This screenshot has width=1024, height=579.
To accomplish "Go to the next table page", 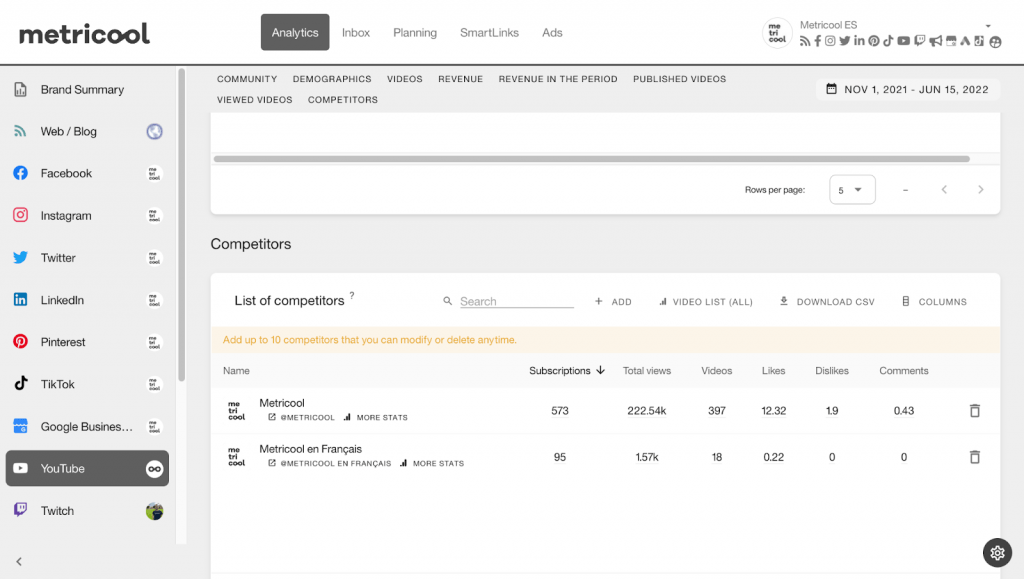I will click(980, 190).
